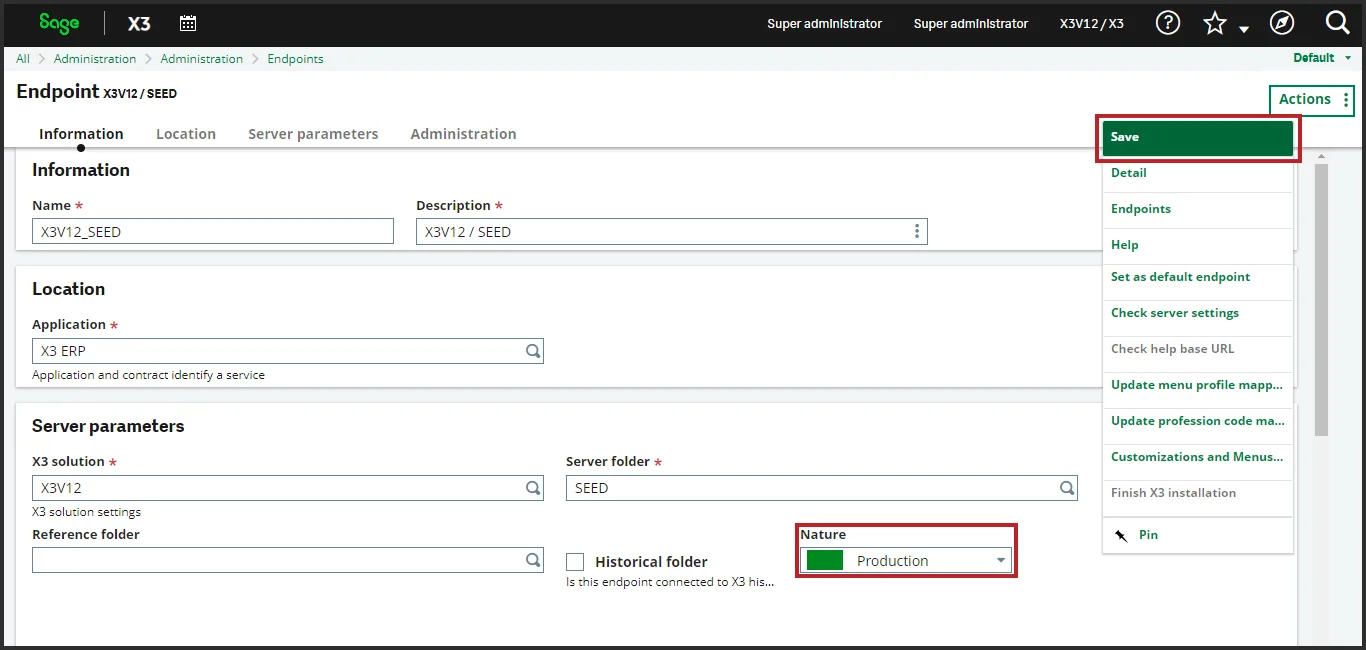The width and height of the screenshot is (1366, 650).
Task: Click Server folder lookup magnifier
Action: point(1067,488)
